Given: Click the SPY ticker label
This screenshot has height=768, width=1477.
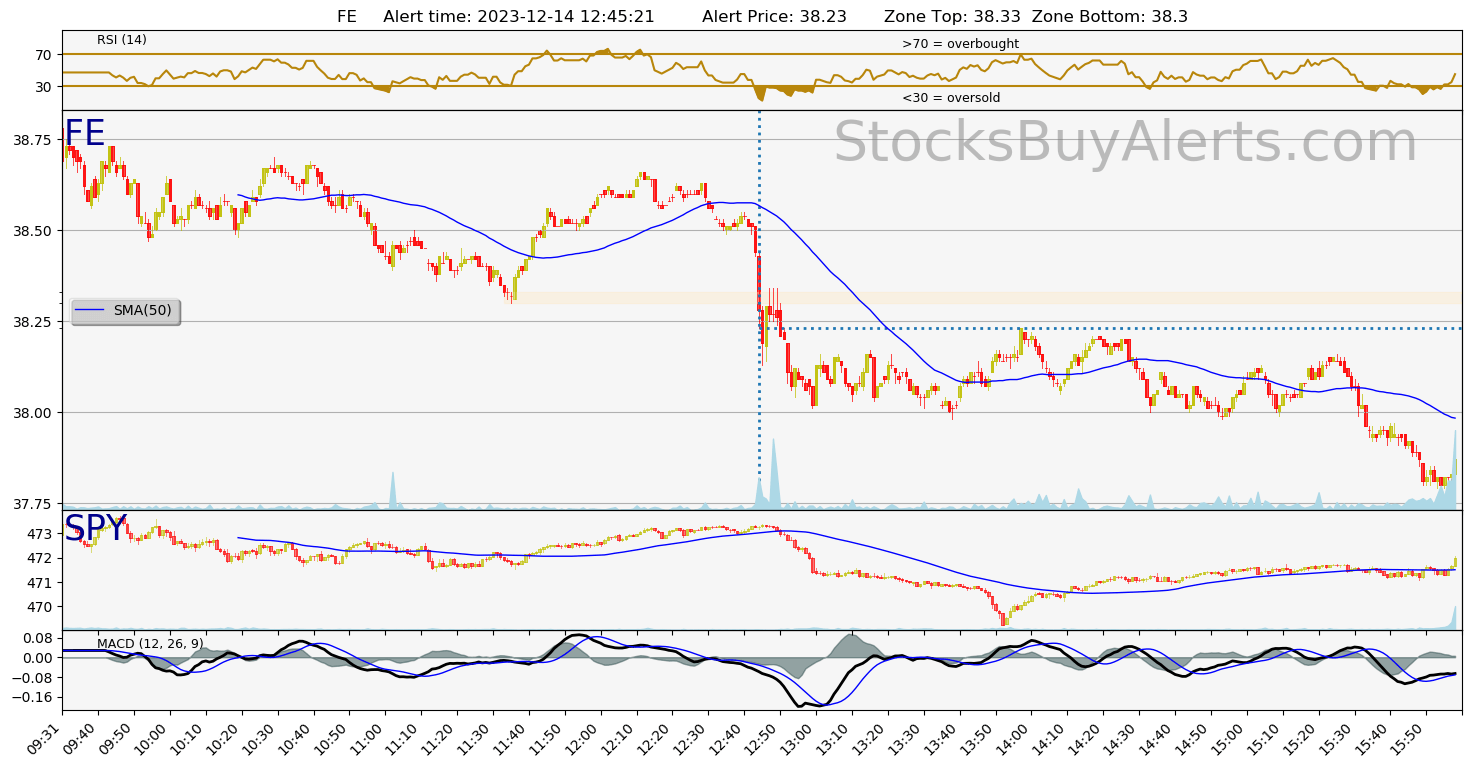Looking at the screenshot, I should tap(95, 529).
